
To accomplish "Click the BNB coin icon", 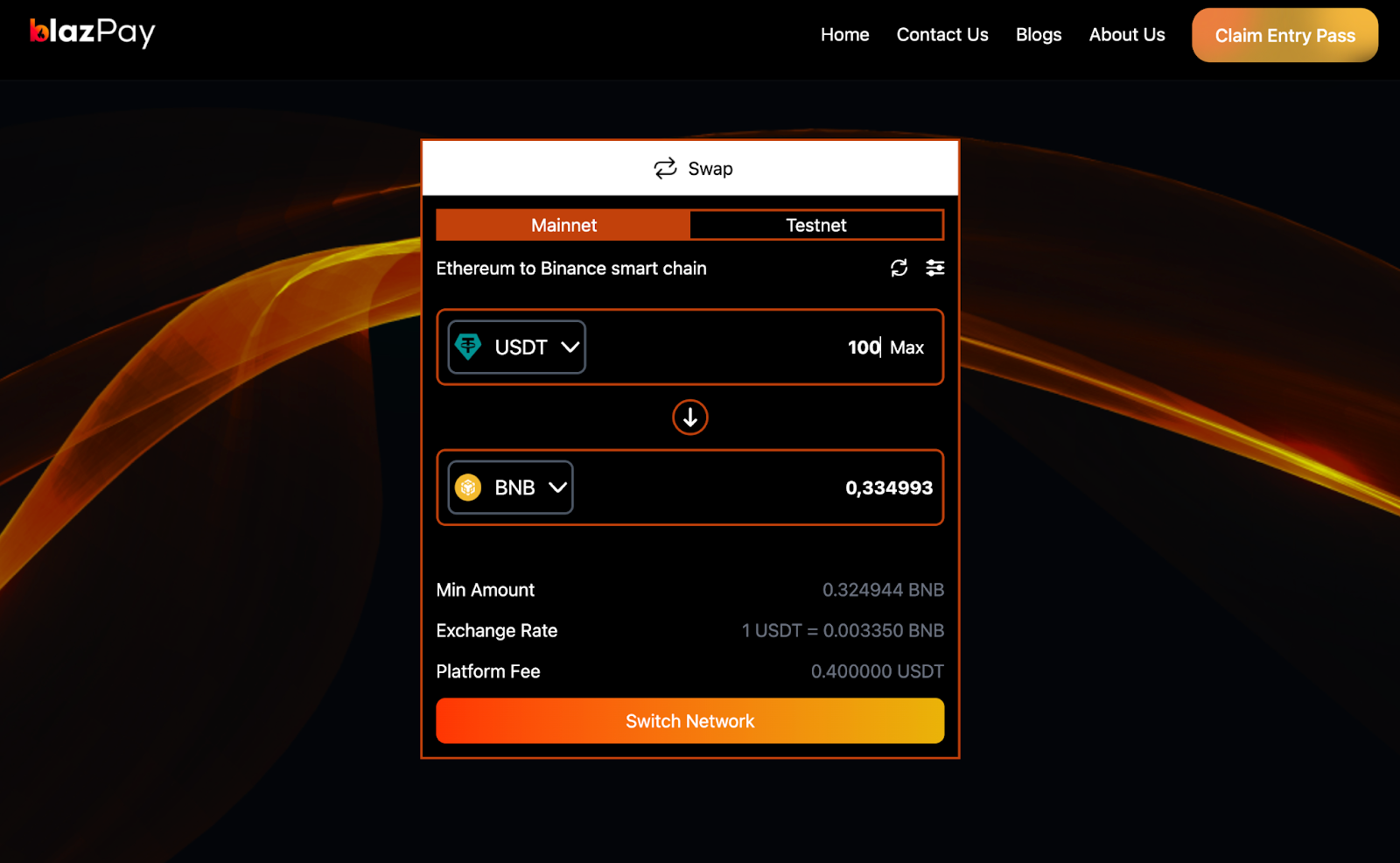I will [x=468, y=488].
